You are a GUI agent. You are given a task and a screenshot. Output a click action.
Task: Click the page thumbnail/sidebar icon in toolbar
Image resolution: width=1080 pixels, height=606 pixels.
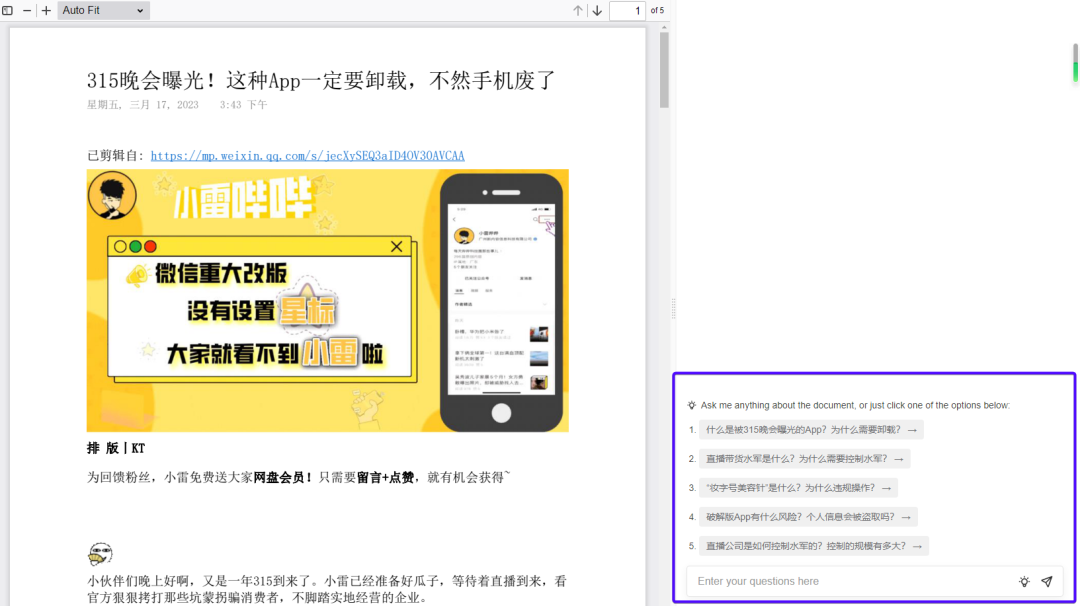click(x=9, y=10)
